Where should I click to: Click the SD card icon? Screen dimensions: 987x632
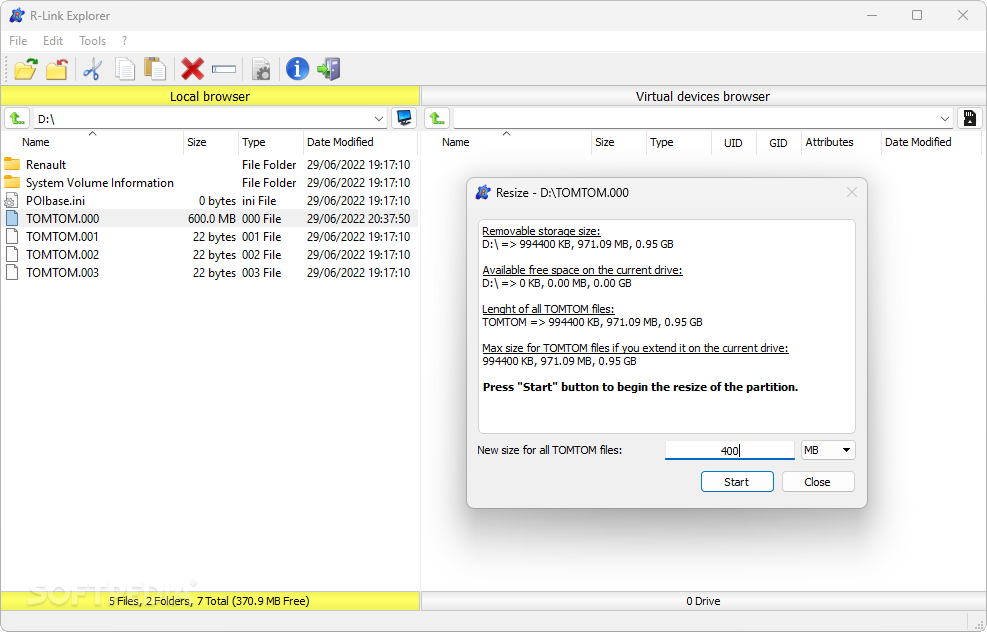[969, 118]
